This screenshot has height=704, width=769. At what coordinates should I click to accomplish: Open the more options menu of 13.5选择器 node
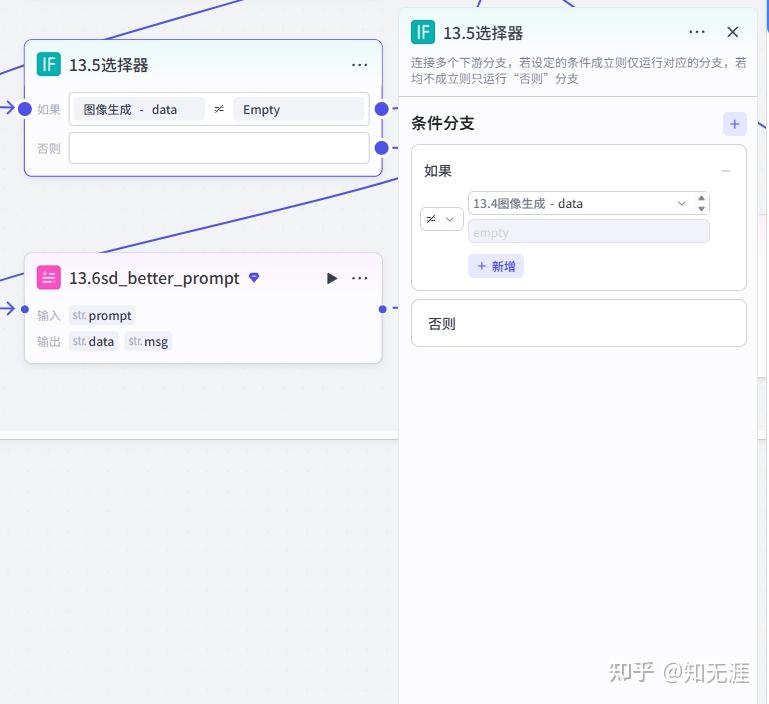tap(359, 65)
